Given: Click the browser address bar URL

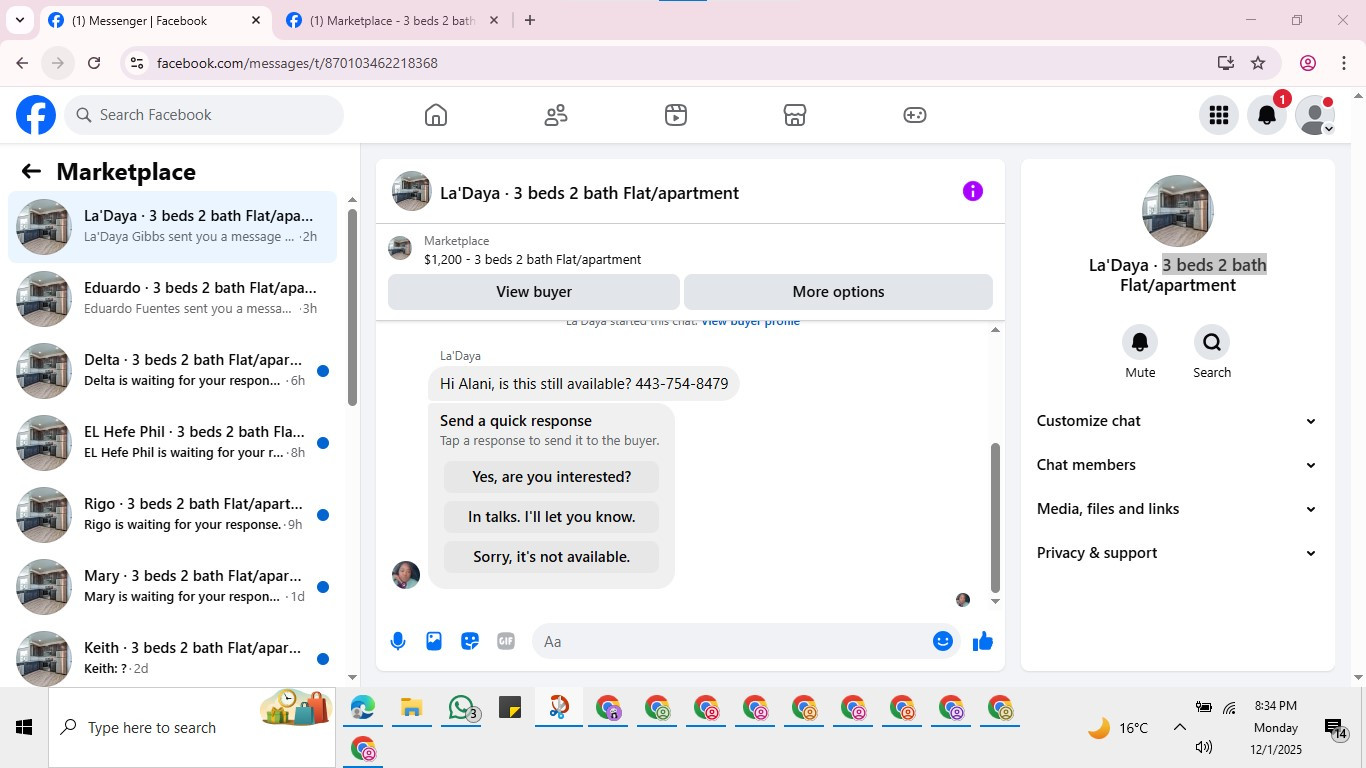Looking at the screenshot, I should pos(297,63).
